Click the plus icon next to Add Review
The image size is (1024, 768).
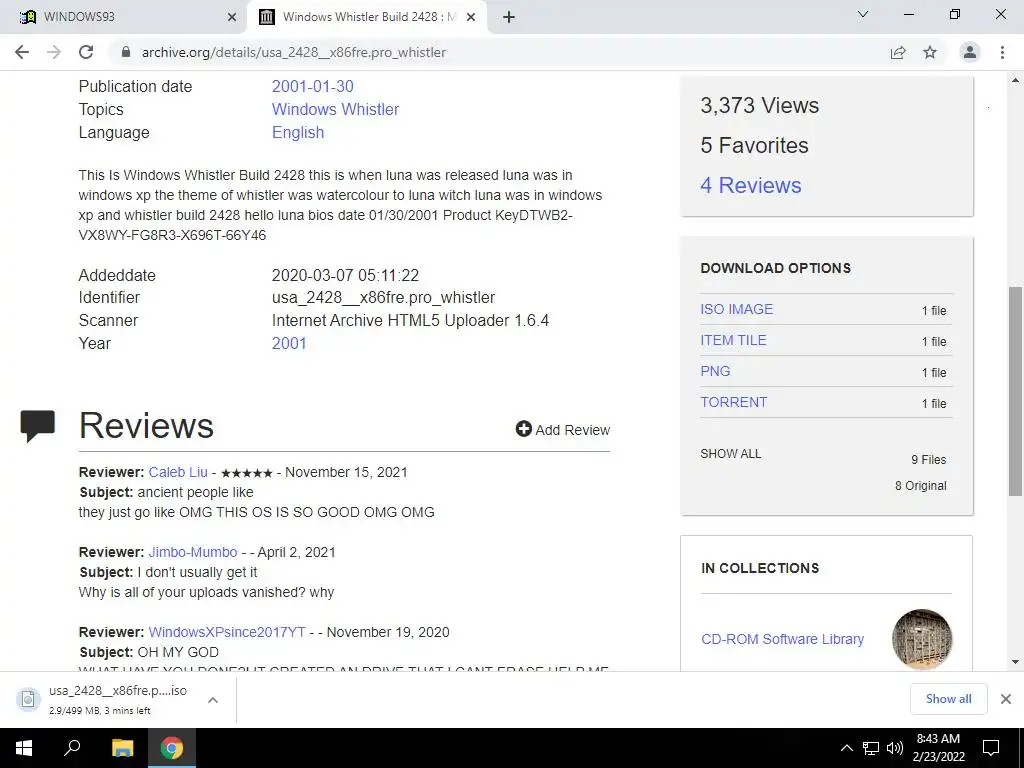523,428
